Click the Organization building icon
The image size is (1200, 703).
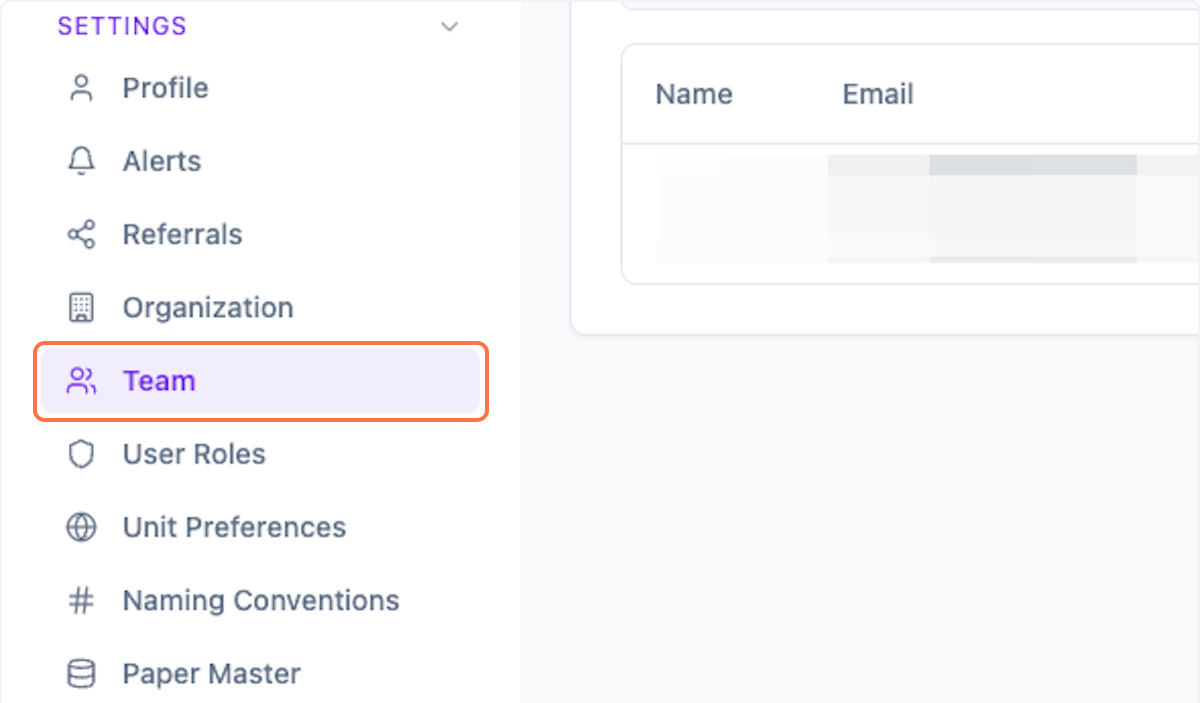point(80,307)
